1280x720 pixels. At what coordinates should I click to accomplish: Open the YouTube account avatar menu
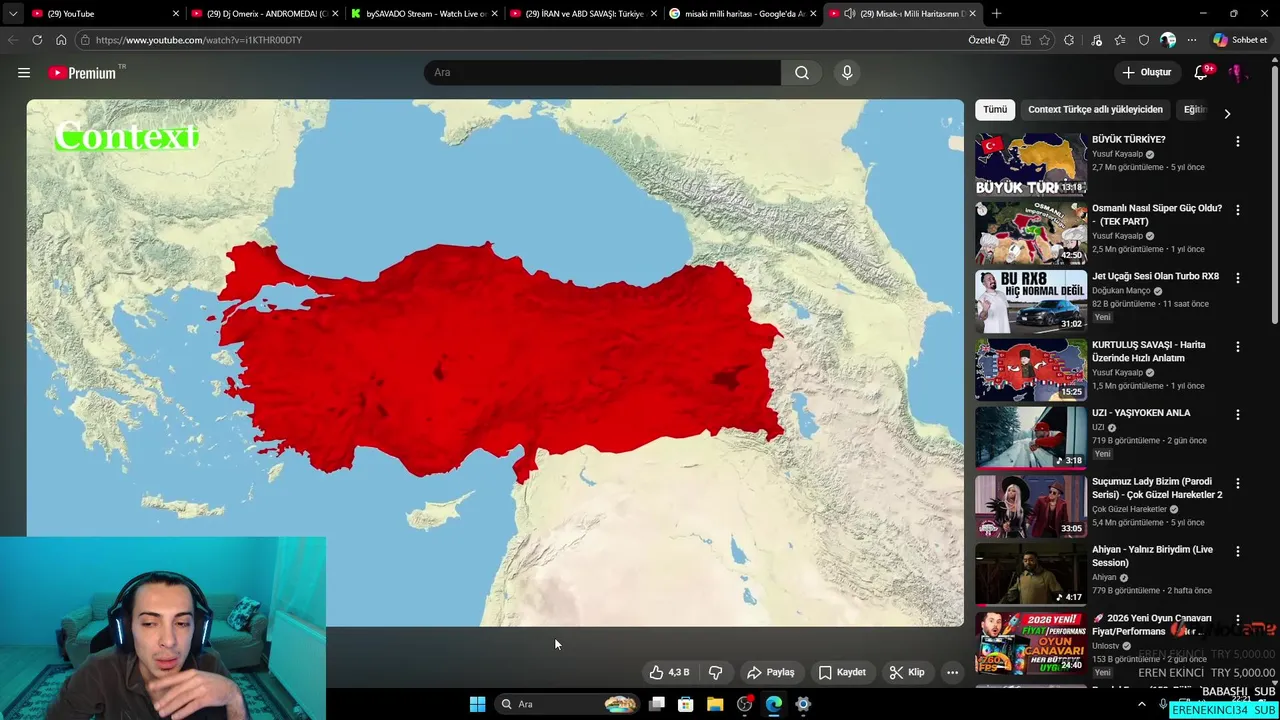point(1237,72)
